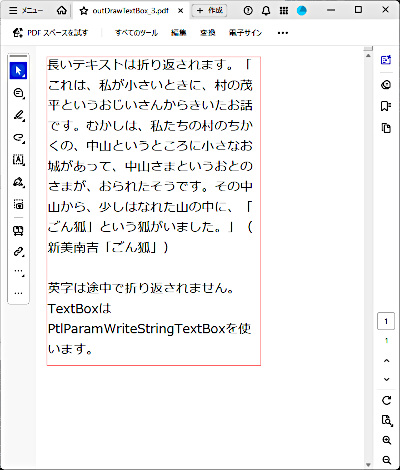Open the apps grid icon
The width and height of the screenshot is (400, 470).
(284, 11)
